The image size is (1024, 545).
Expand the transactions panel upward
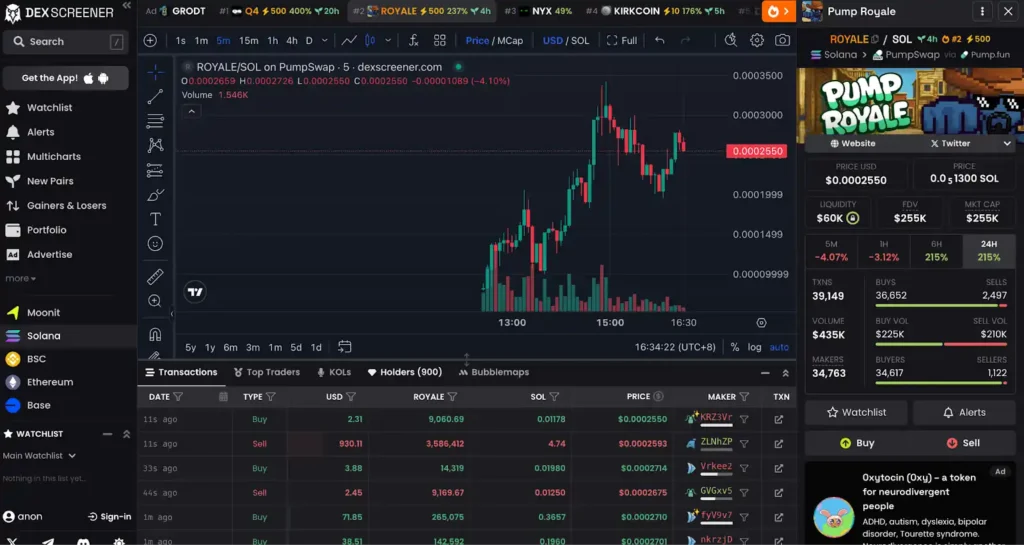click(x=785, y=373)
